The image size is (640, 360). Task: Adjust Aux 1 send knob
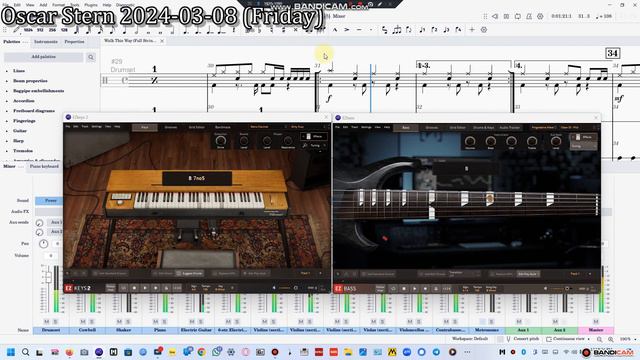[x=39, y=223]
